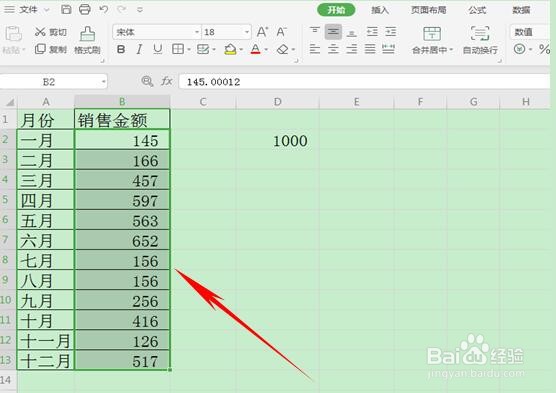Image resolution: width=556 pixels, height=393 pixels.
Task: Click the formula bar showing 145.00012
Action: pos(365,82)
